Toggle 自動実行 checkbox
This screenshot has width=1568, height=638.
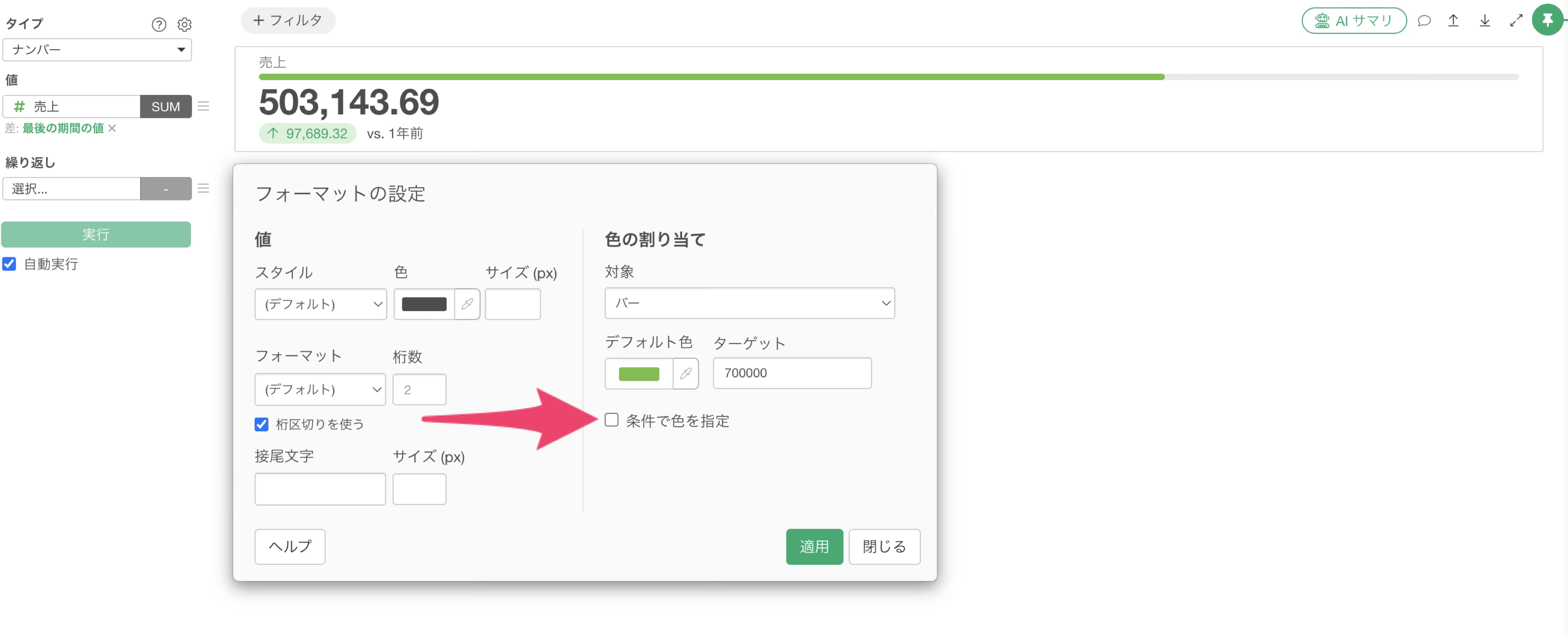pos(9,264)
